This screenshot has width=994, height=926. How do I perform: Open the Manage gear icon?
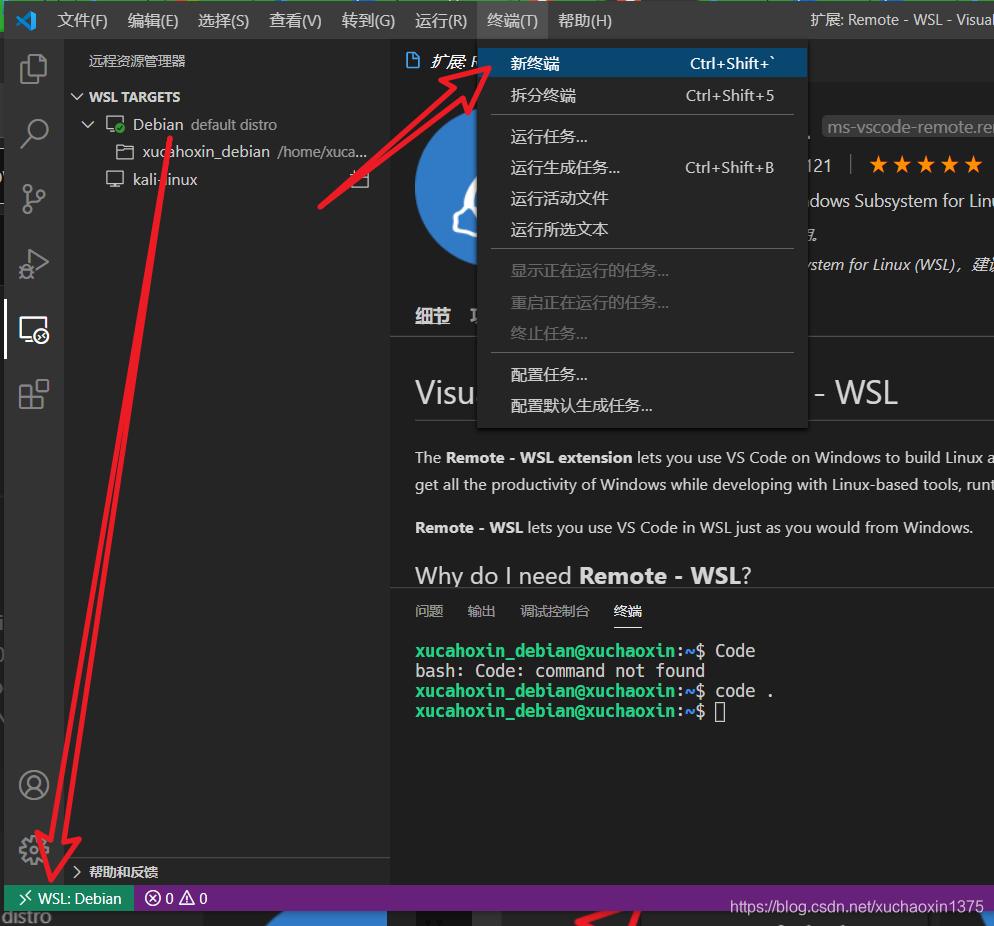(34, 850)
